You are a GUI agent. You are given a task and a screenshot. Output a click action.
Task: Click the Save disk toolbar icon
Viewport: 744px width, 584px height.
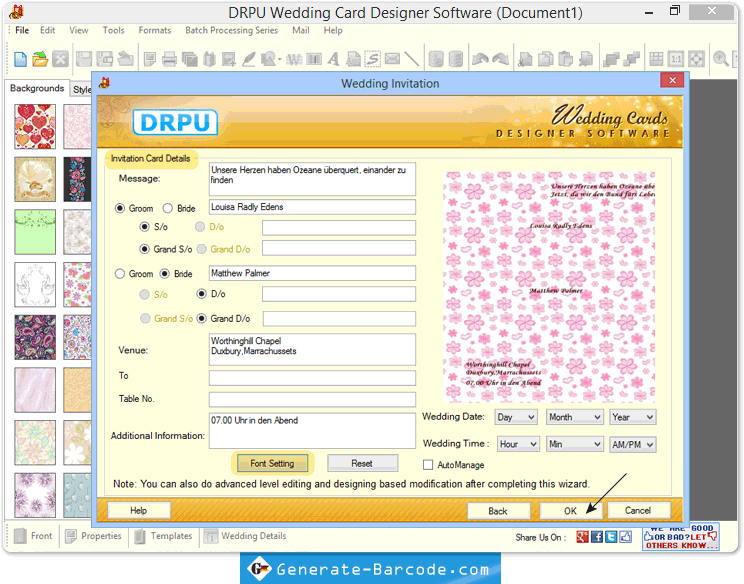[84, 59]
